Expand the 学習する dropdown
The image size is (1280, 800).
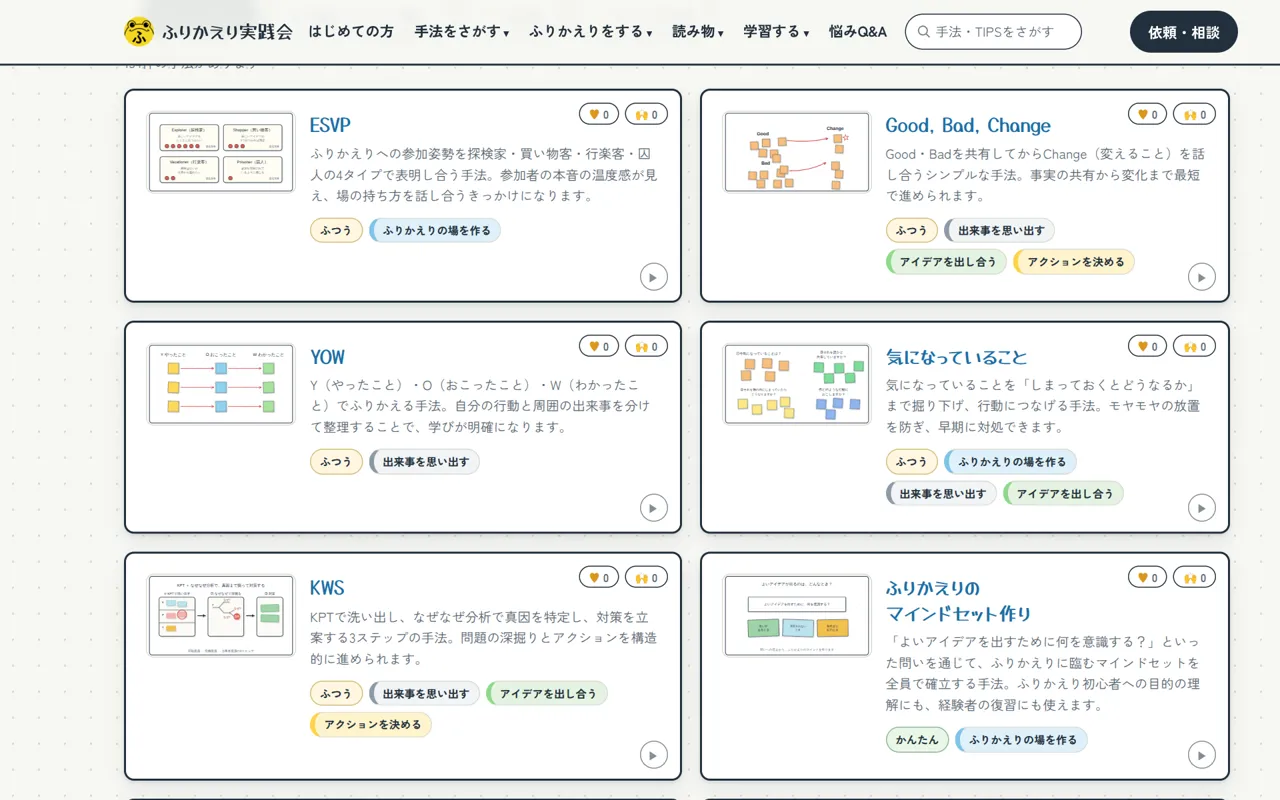click(776, 32)
